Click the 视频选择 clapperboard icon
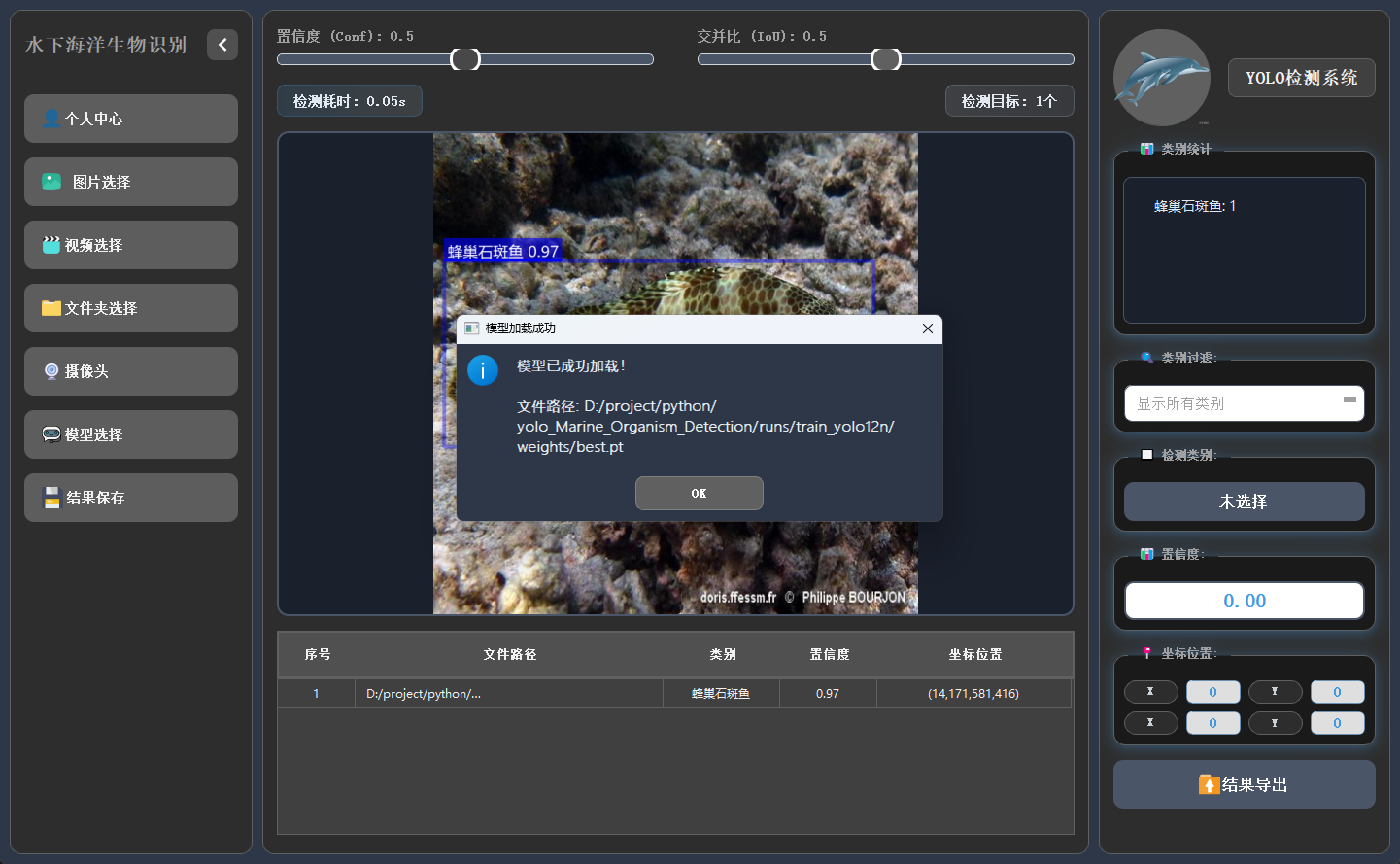The height and width of the screenshot is (864, 1400). tap(51, 245)
